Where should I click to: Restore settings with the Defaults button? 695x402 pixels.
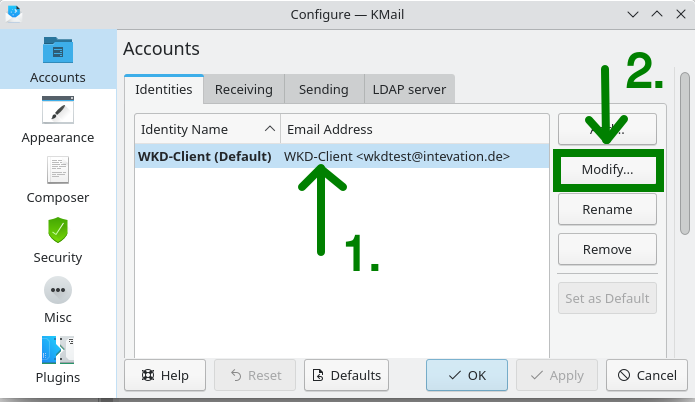(x=347, y=375)
